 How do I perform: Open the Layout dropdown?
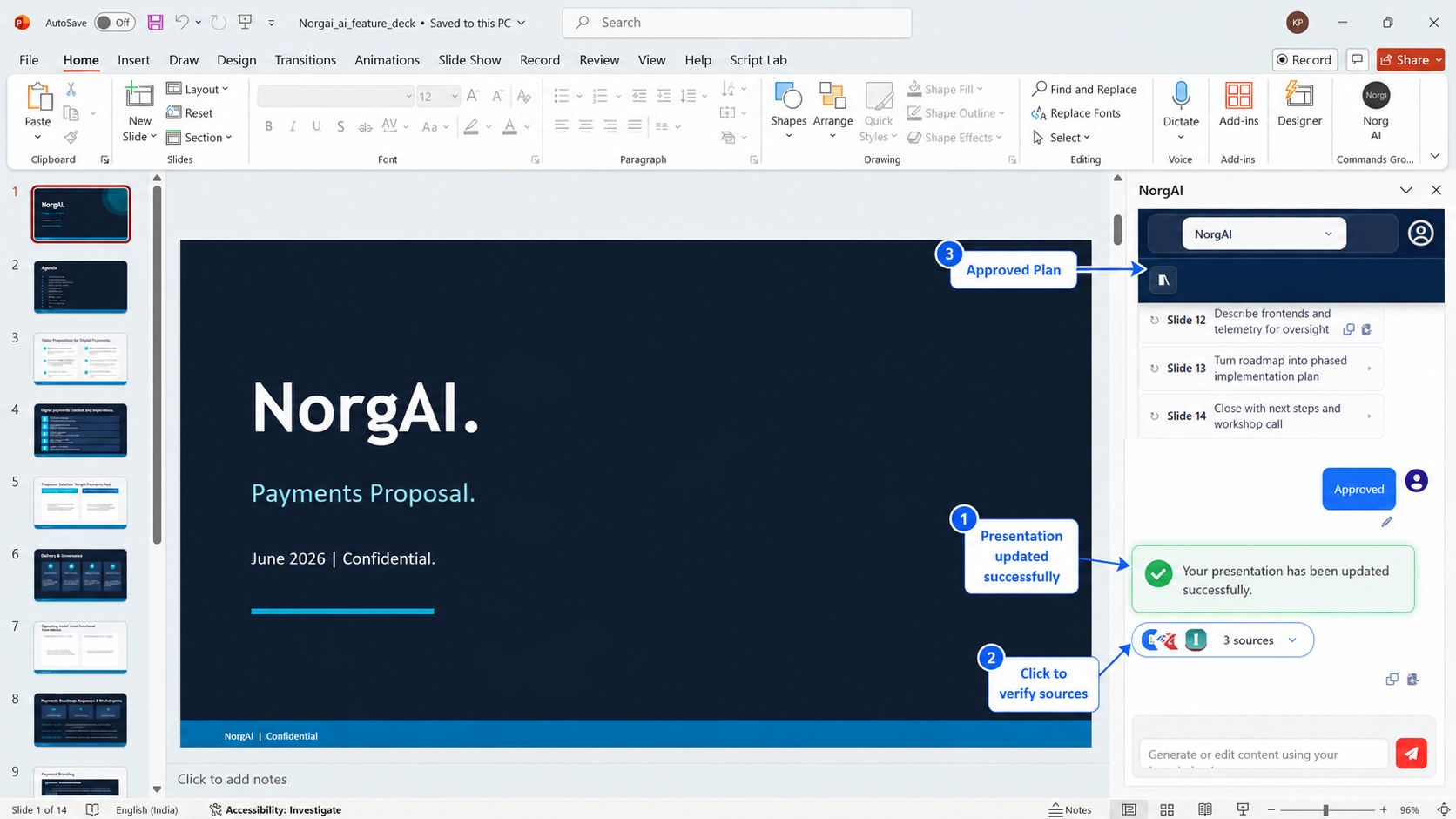tap(198, 89)
